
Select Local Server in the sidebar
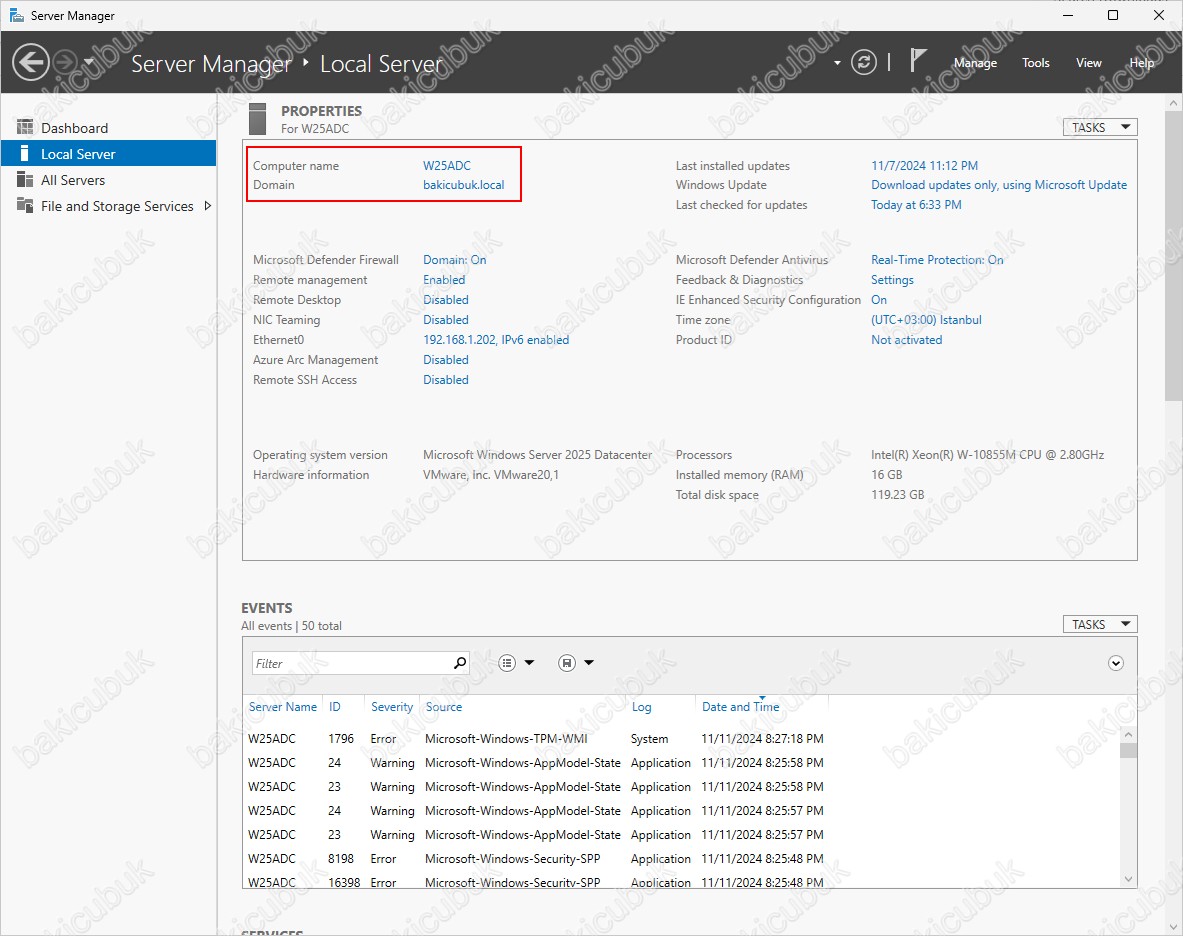coord(109,154)
